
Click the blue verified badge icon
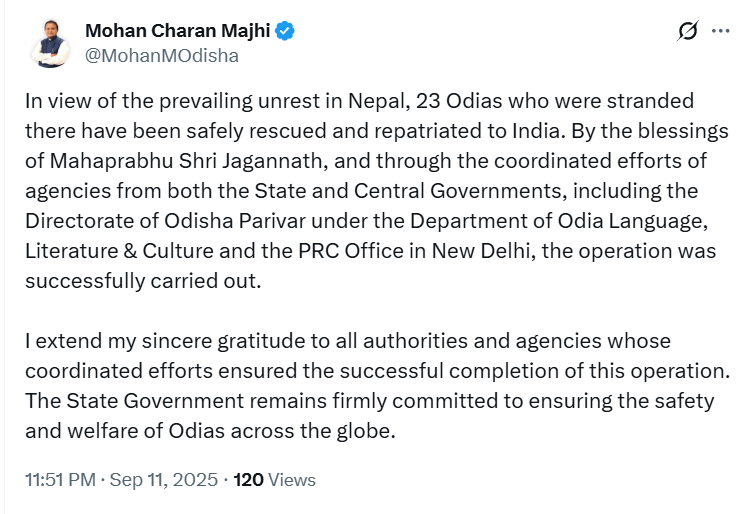[286, 31]
